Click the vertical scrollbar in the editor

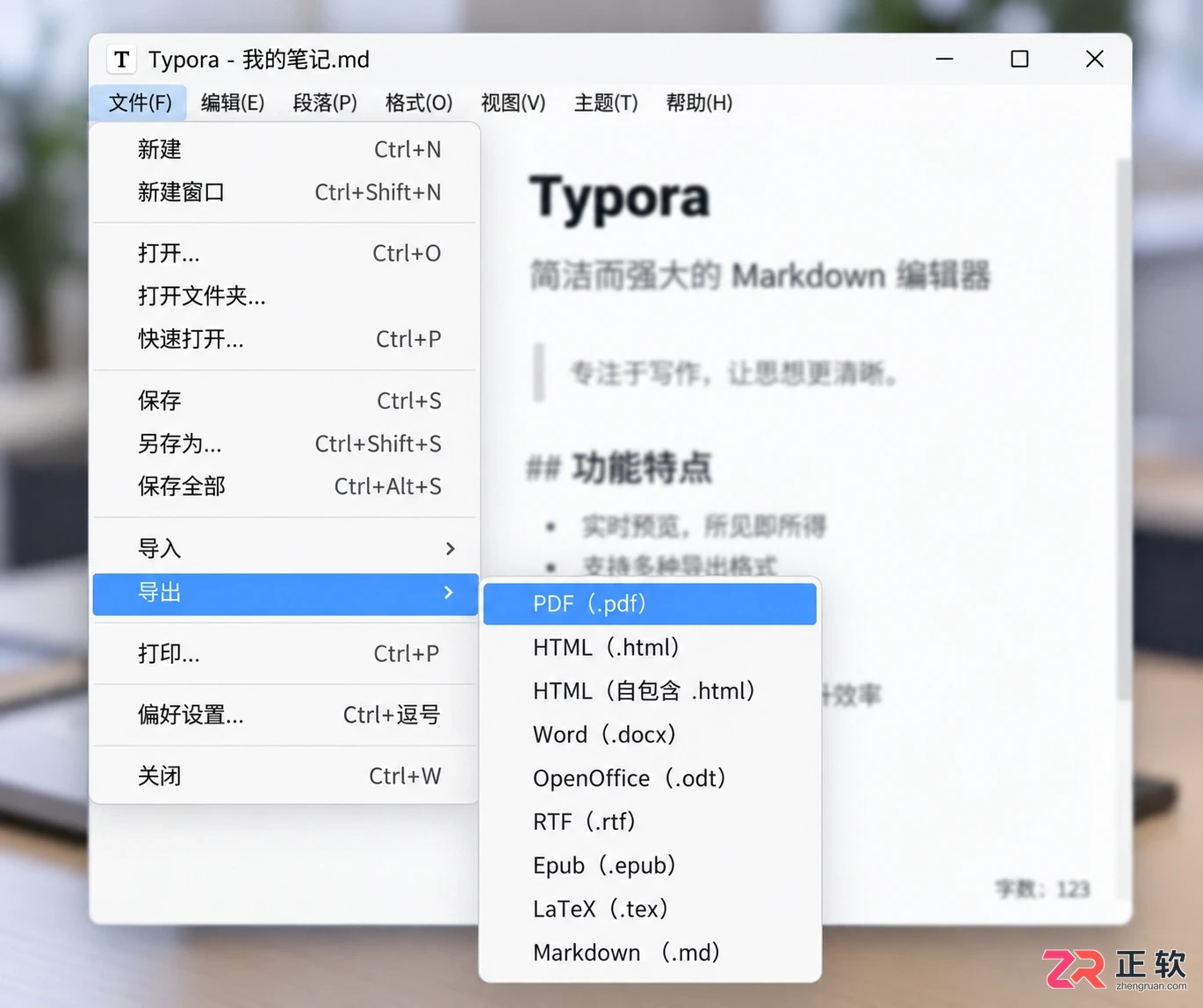[x=1123, y=430]
